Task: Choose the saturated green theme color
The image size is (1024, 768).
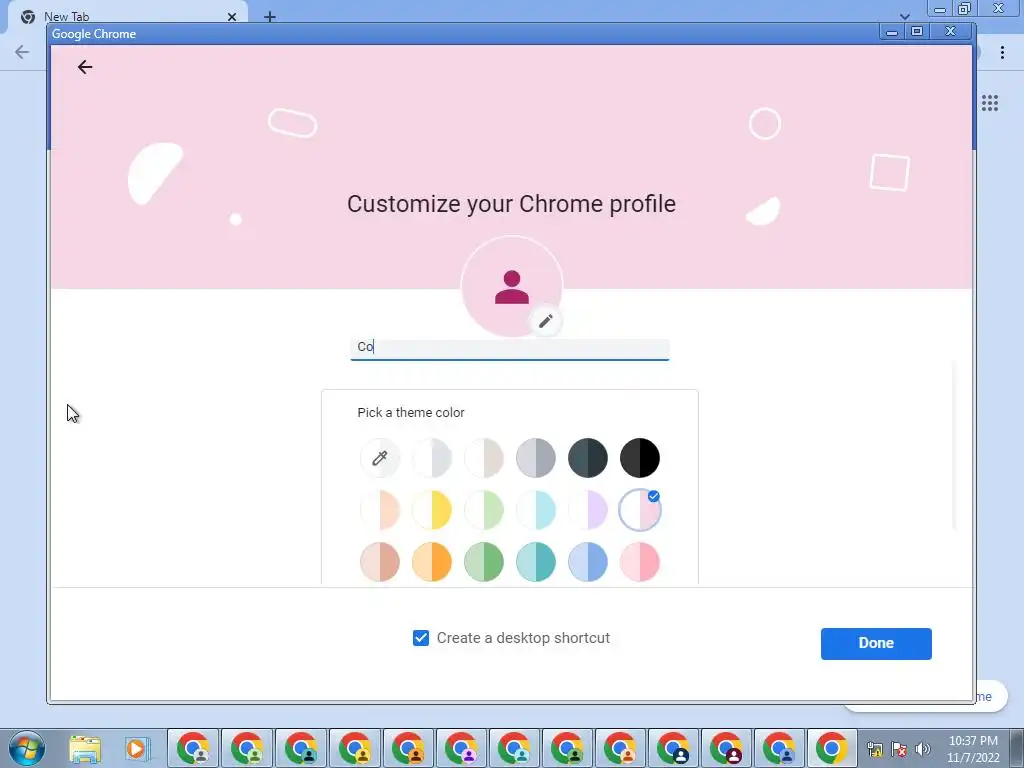Action: pos(483,562)
